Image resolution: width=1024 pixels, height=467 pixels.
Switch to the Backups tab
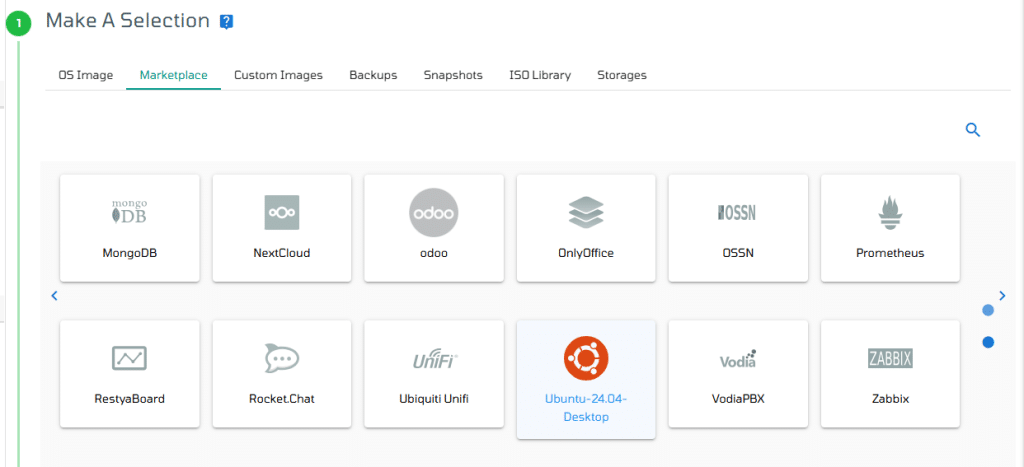coord(373,75)
